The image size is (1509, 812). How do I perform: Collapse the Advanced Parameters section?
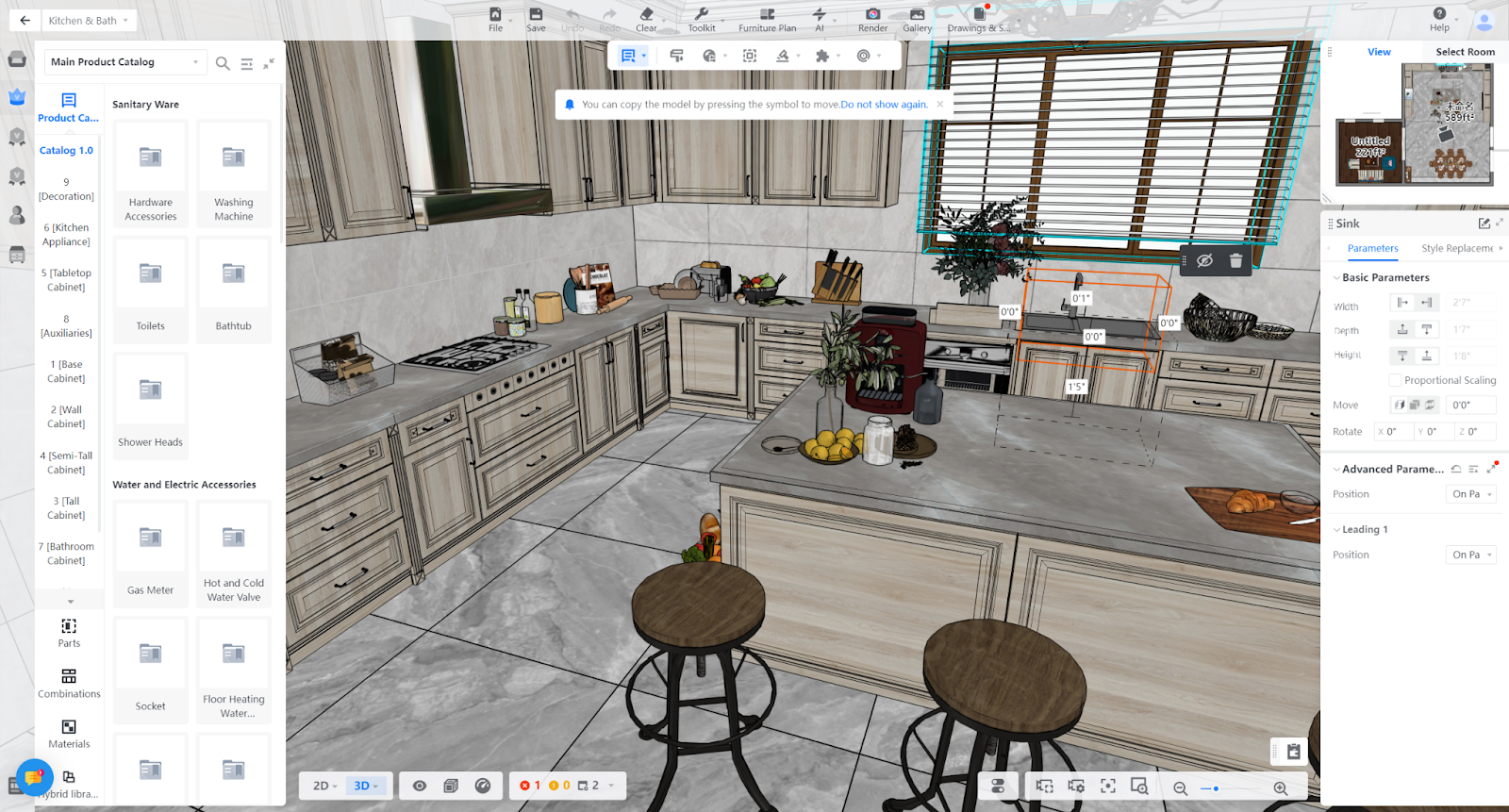click(x=1336, y=470)
